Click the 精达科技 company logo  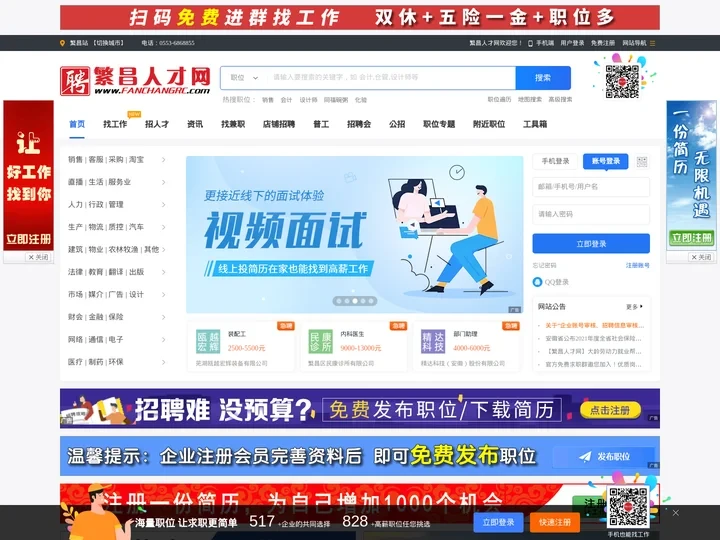[433, 342]
